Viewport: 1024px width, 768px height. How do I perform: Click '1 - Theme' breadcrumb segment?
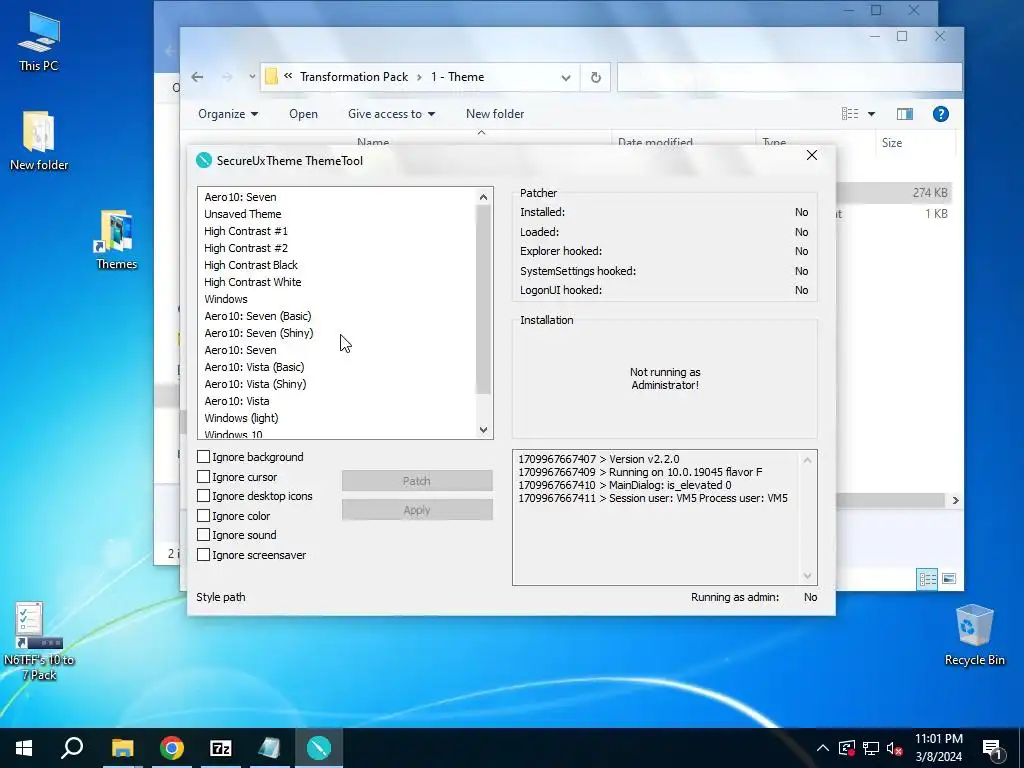(457, 77)
